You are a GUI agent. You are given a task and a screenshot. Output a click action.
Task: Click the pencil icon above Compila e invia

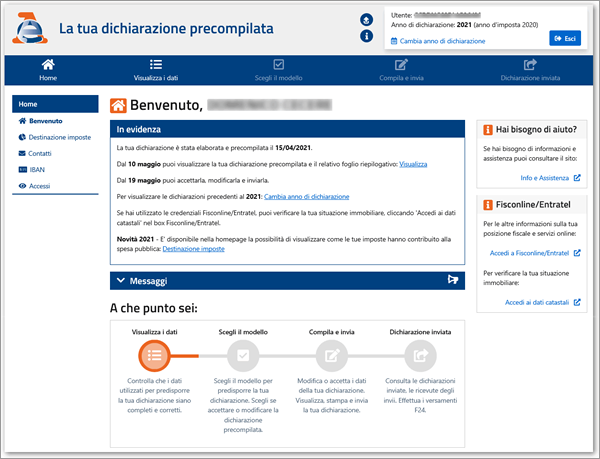[401, 64]
